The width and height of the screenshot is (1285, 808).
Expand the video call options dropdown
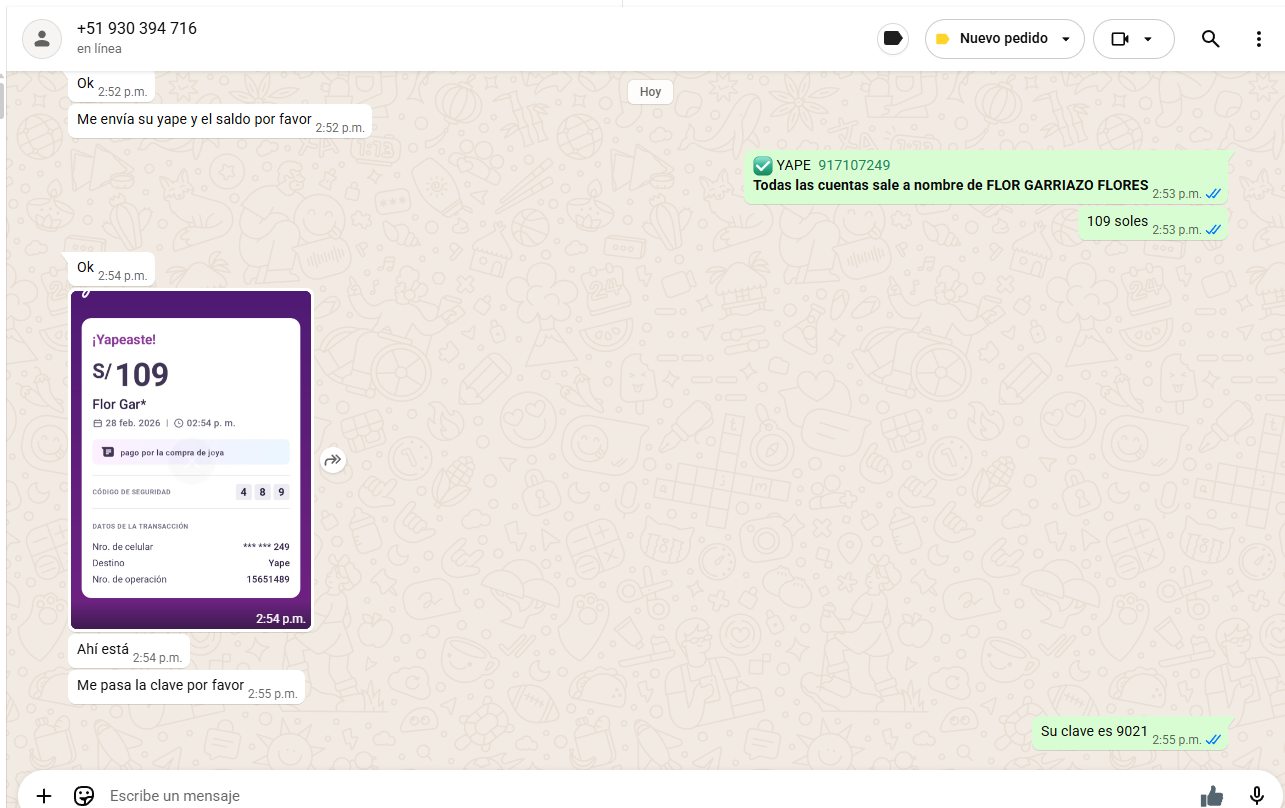1148,39
